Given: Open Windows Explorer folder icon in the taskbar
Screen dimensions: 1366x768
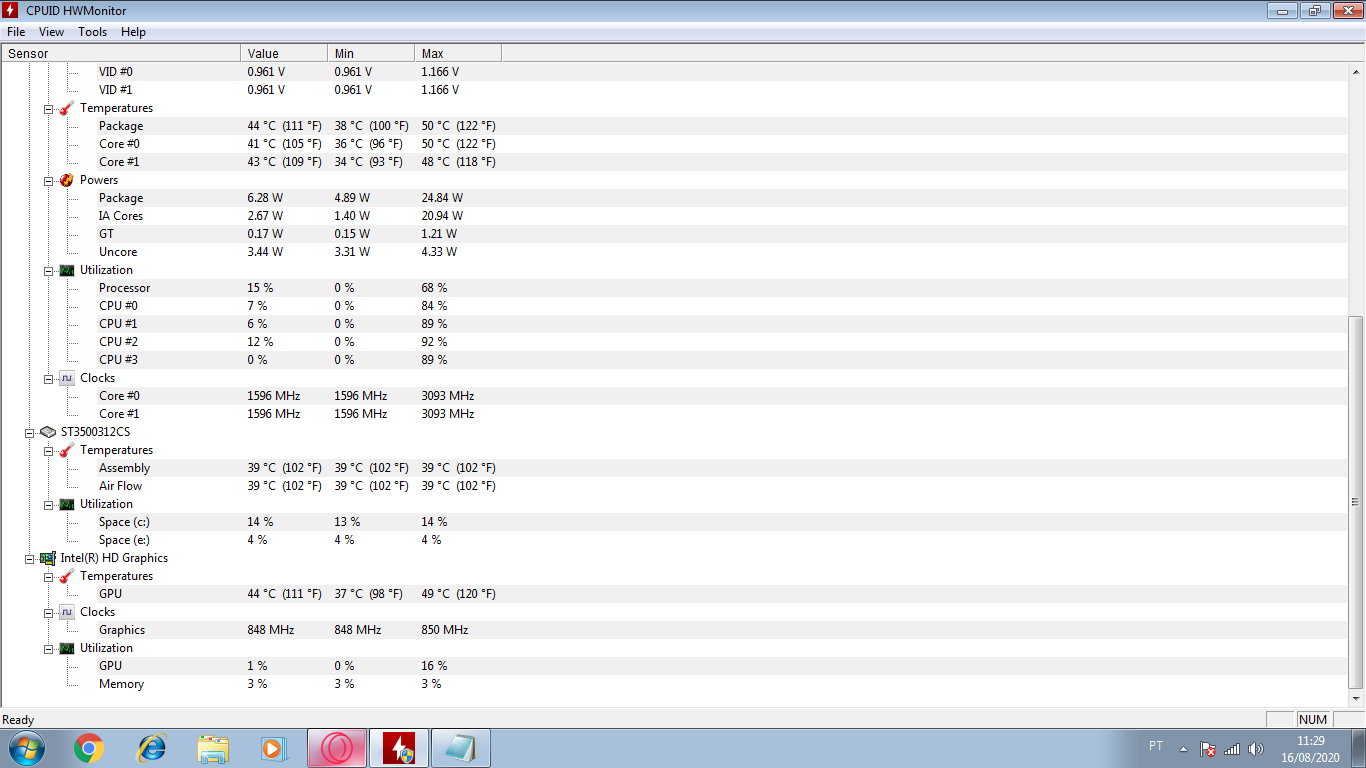Looking at the screenshot, I should click(x=213, y=748).
